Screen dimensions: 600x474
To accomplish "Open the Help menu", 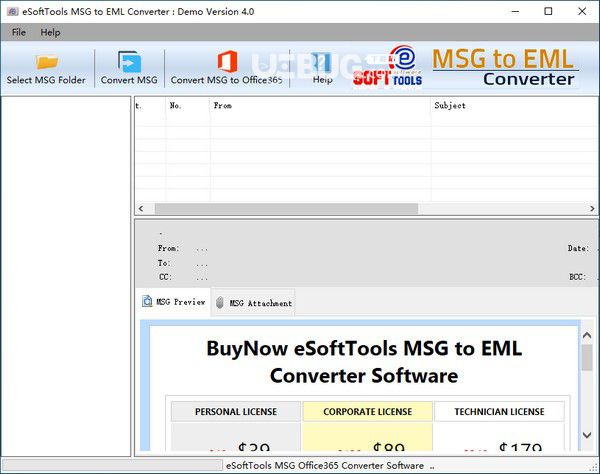I will coord(50,33).
